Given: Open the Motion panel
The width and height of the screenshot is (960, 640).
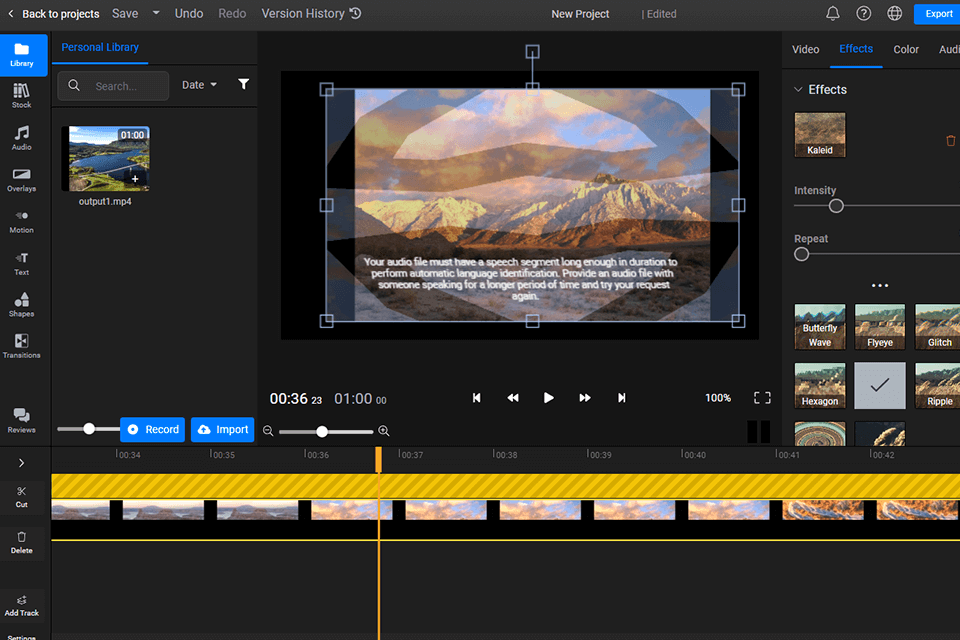Looking at the screenshot, I should 21,222.
